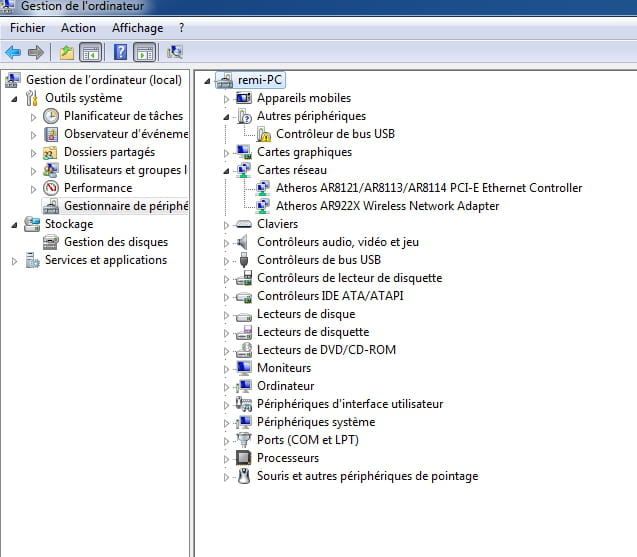637x557 pixels.
Task: Click the Forward arrow toolbar icon
Action: point(36,52)
